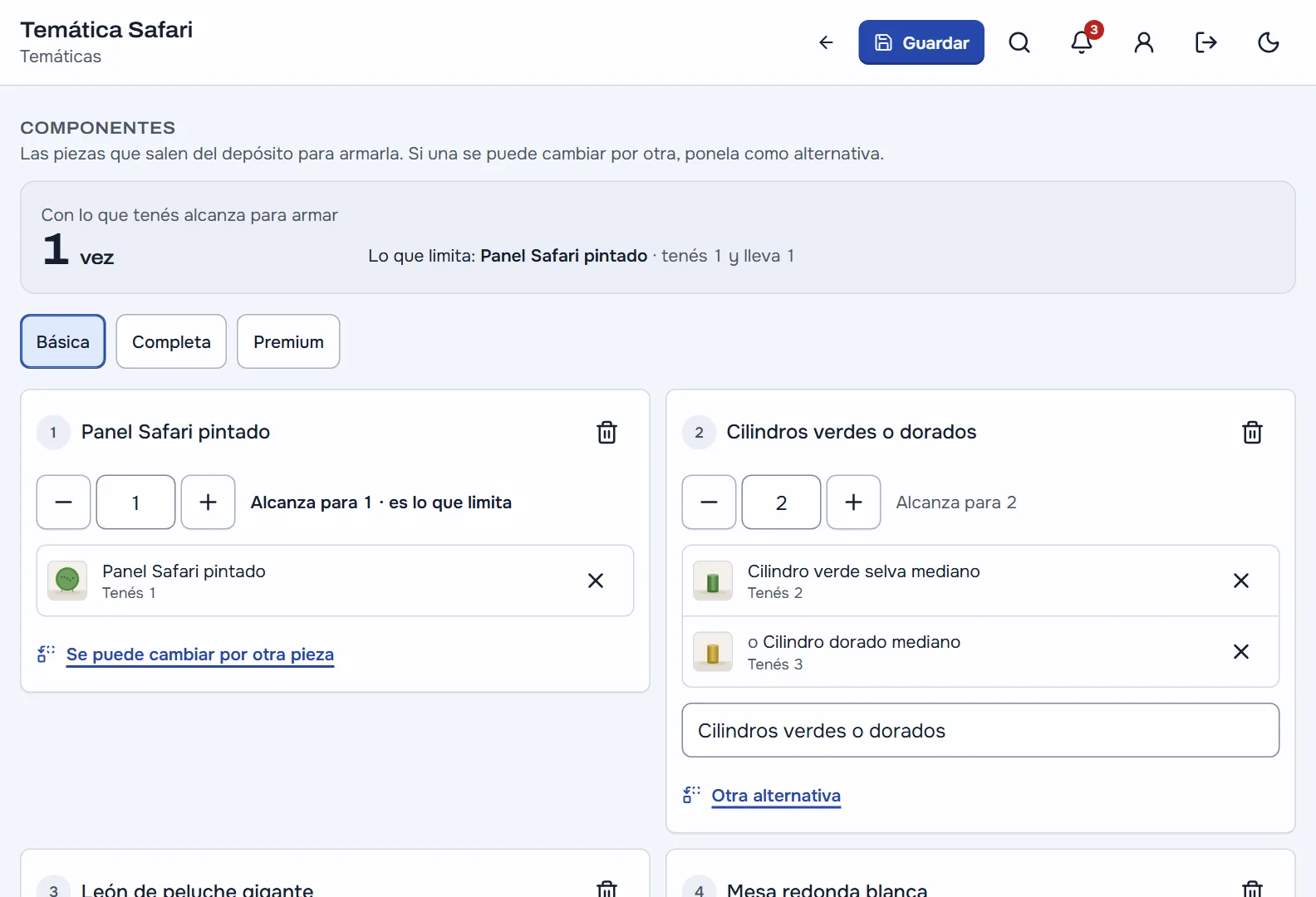This screenshot has height=897, width=1316.
Task: Go back with the left arrow icon
Action: [x=826, y=42]
